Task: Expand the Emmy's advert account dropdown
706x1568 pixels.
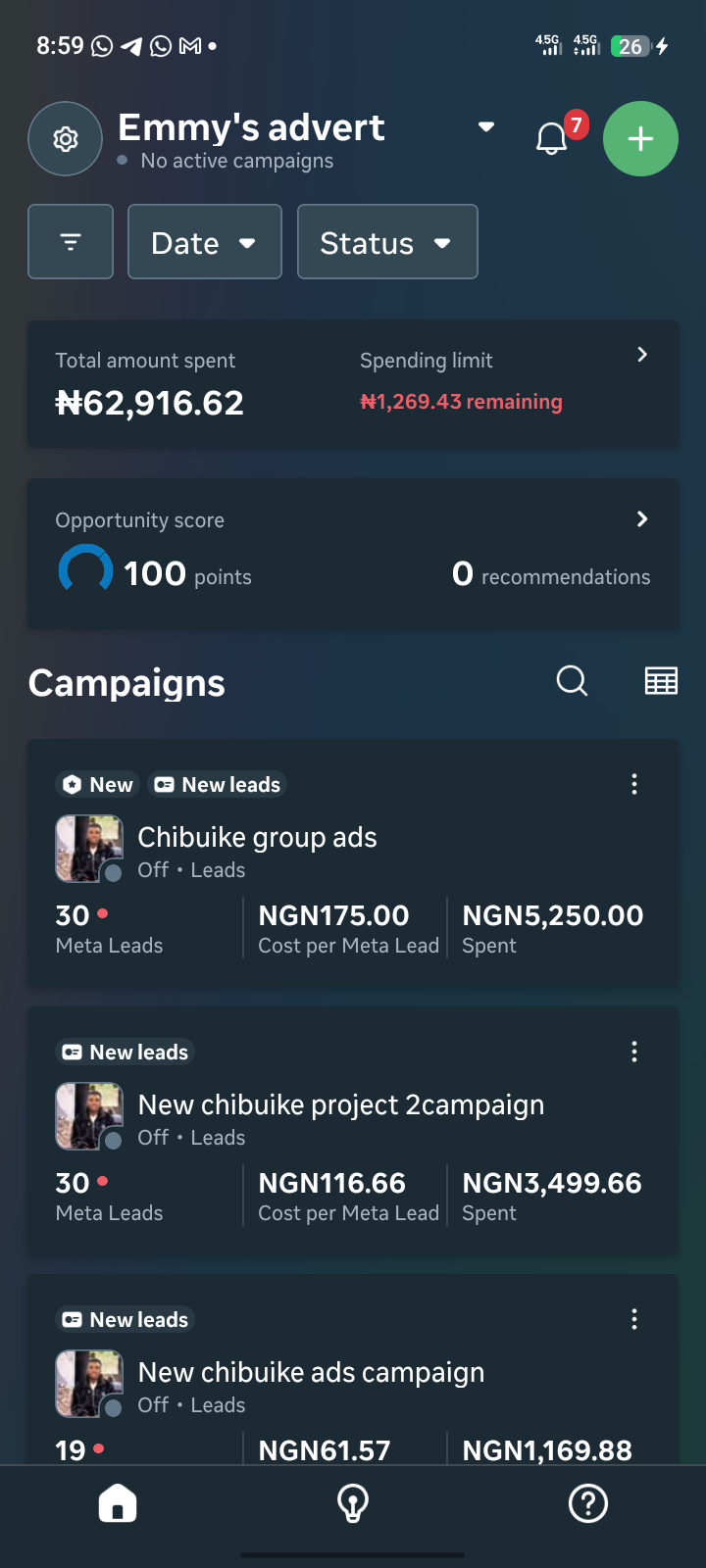Action: (486, 127)
